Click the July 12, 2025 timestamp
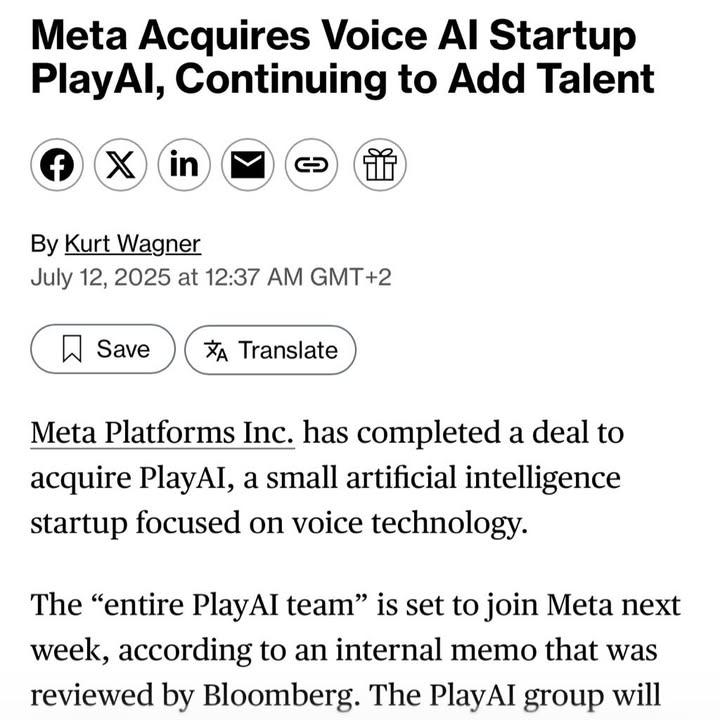The image size is (720, 720). pyautogui.click(x=210, y=277)
